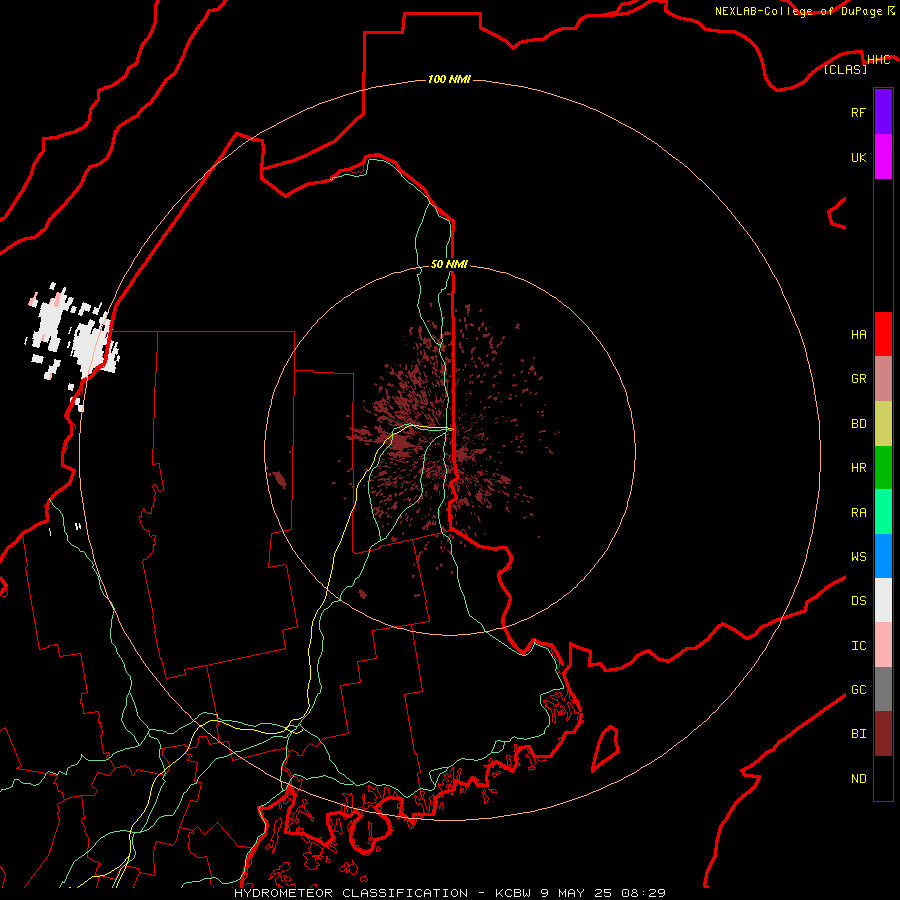The width and height of the screenshot is (900, 900).
Task: Click the DS dry snow legend swatch
Action: (883, 600)
